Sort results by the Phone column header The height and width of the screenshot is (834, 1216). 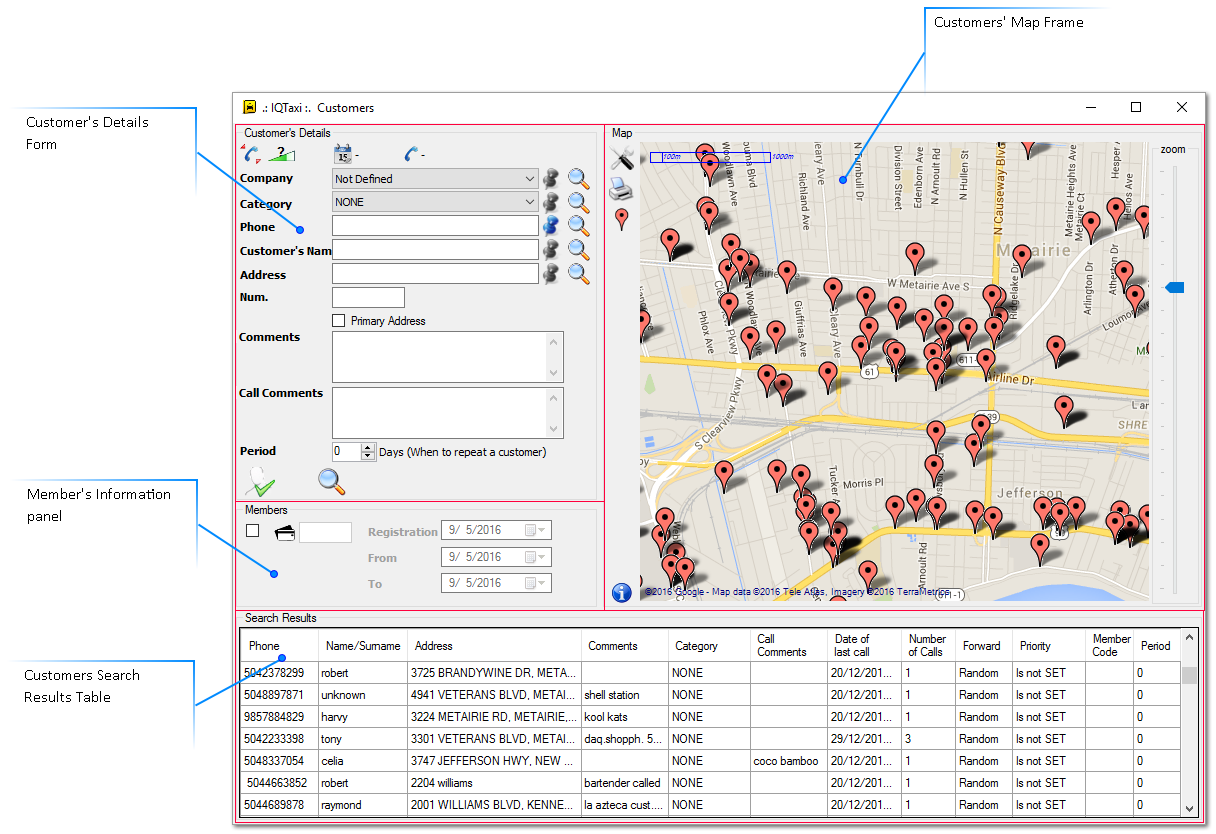click(279, 646)
